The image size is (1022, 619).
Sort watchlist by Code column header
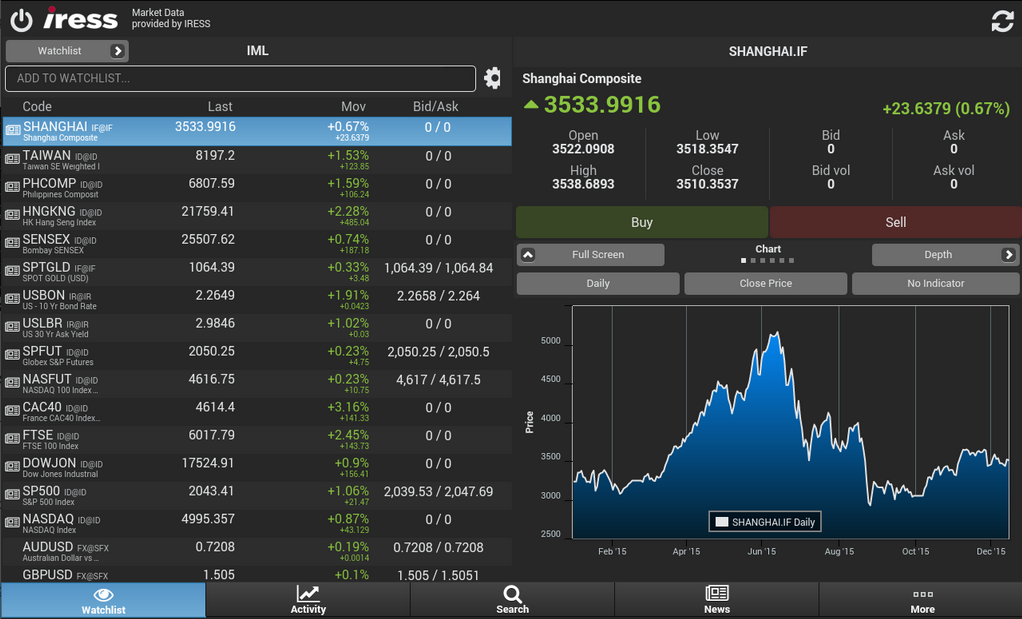coord(37,106)
